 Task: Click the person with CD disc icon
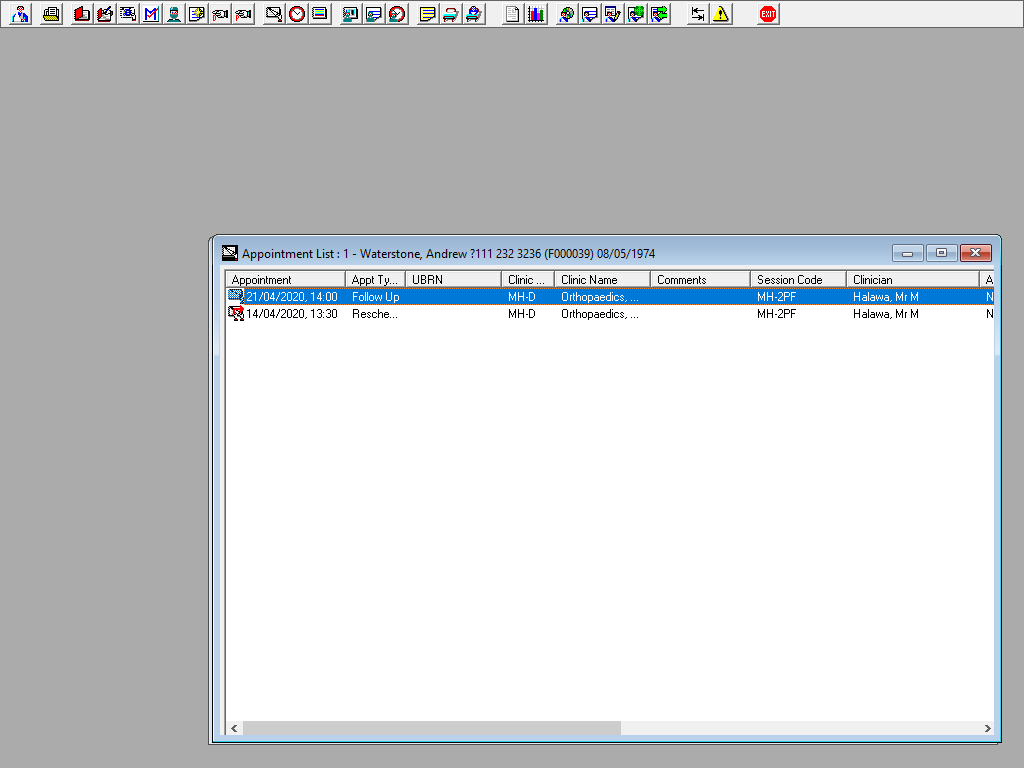(x=567, y=14)
